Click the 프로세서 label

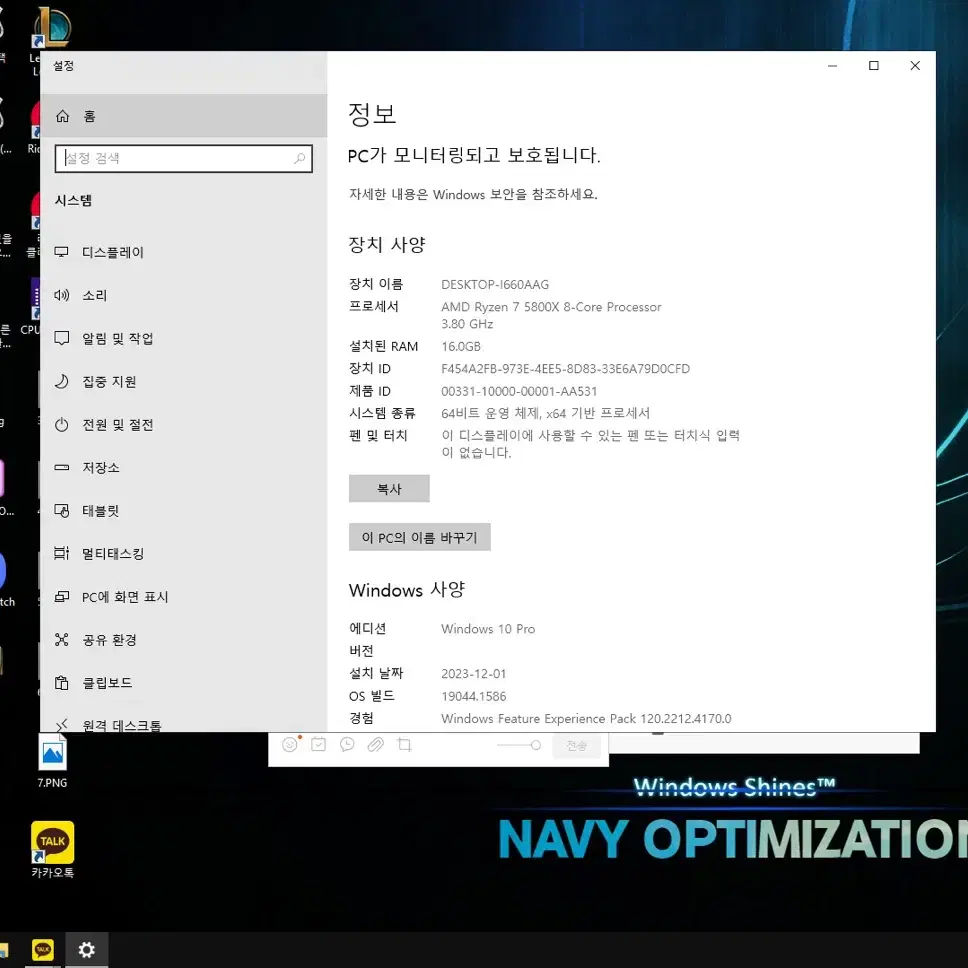[374, 306]
